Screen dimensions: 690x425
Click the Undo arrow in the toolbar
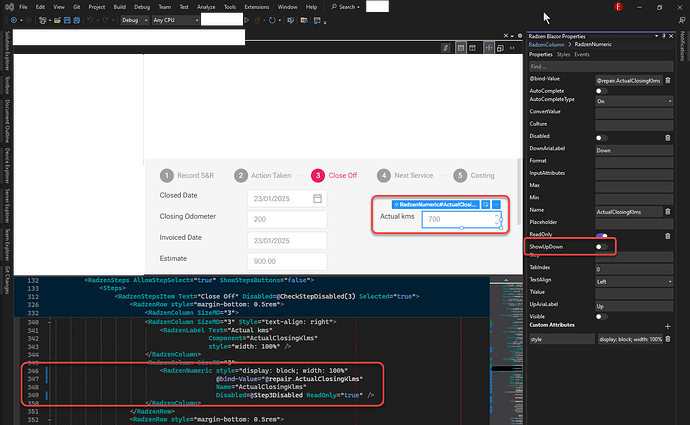click(90, 20)
